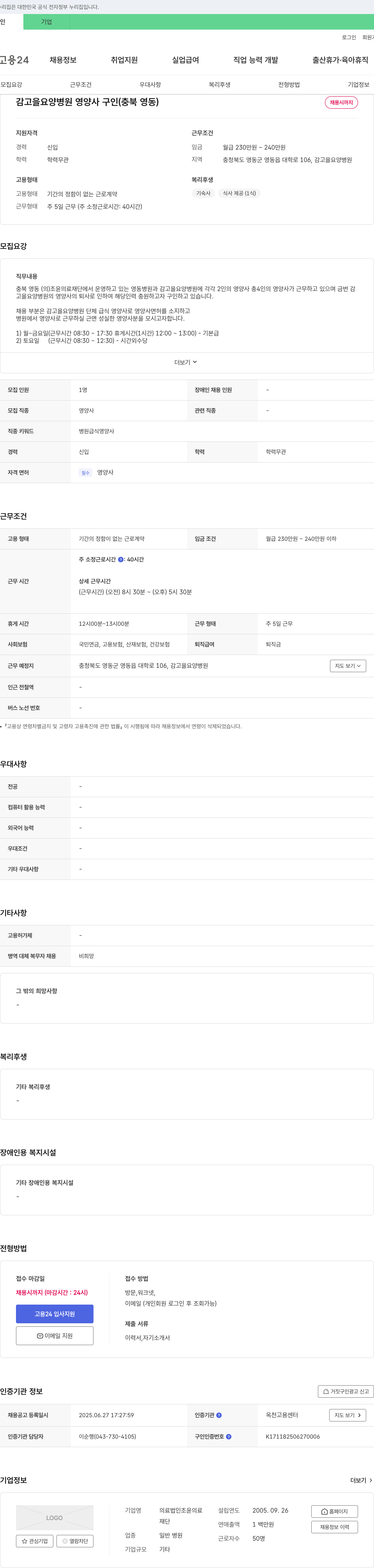Image resolution: width=374 pixels, height=1568 pixels.
Task: Jump to 전형방법 section tab
Action: coord(289,85)
